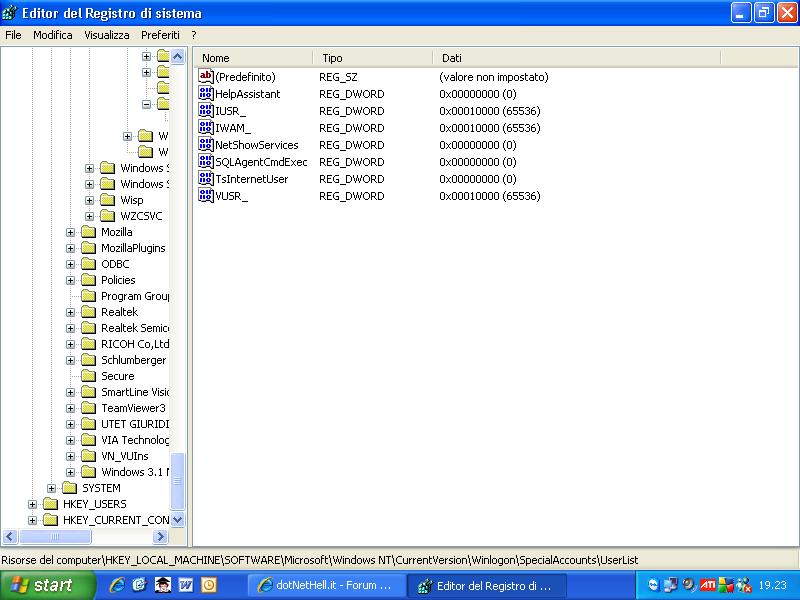Click the tree horizontal scroll left arrow
Viewport: 800px width, 600px height.
pyautogui.click(x=10, y=536)
